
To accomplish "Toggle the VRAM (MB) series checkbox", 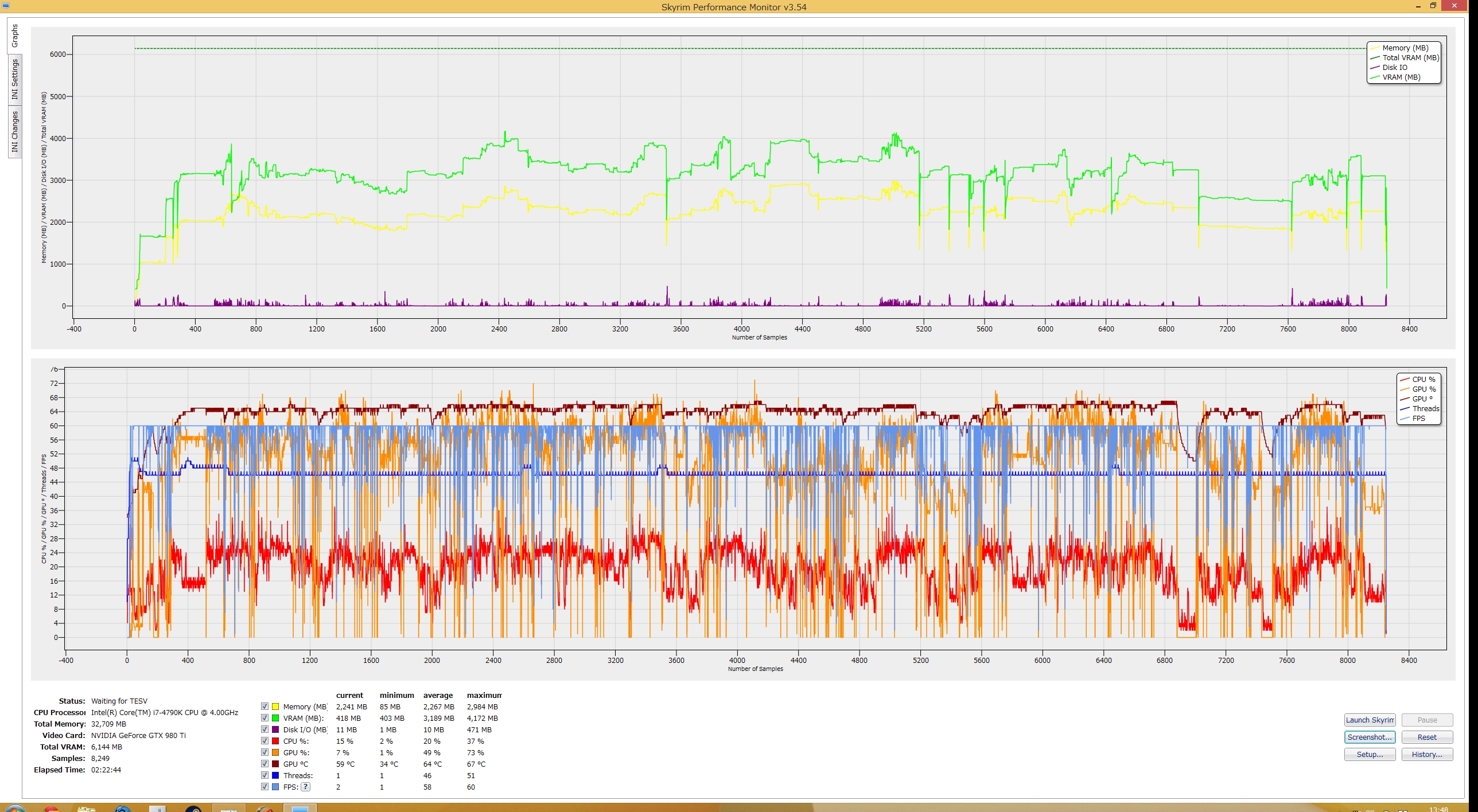I will click(x=265, y=718).
